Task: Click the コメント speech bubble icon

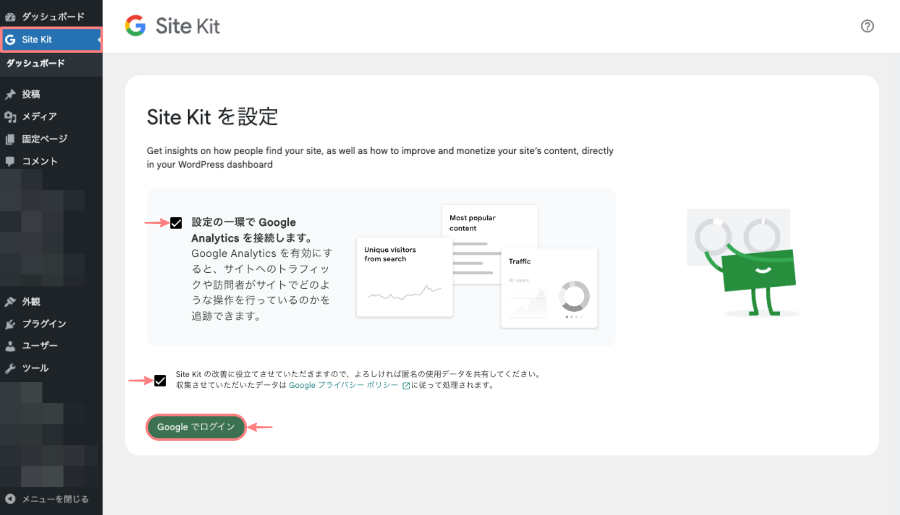Action: coord(10,161)
